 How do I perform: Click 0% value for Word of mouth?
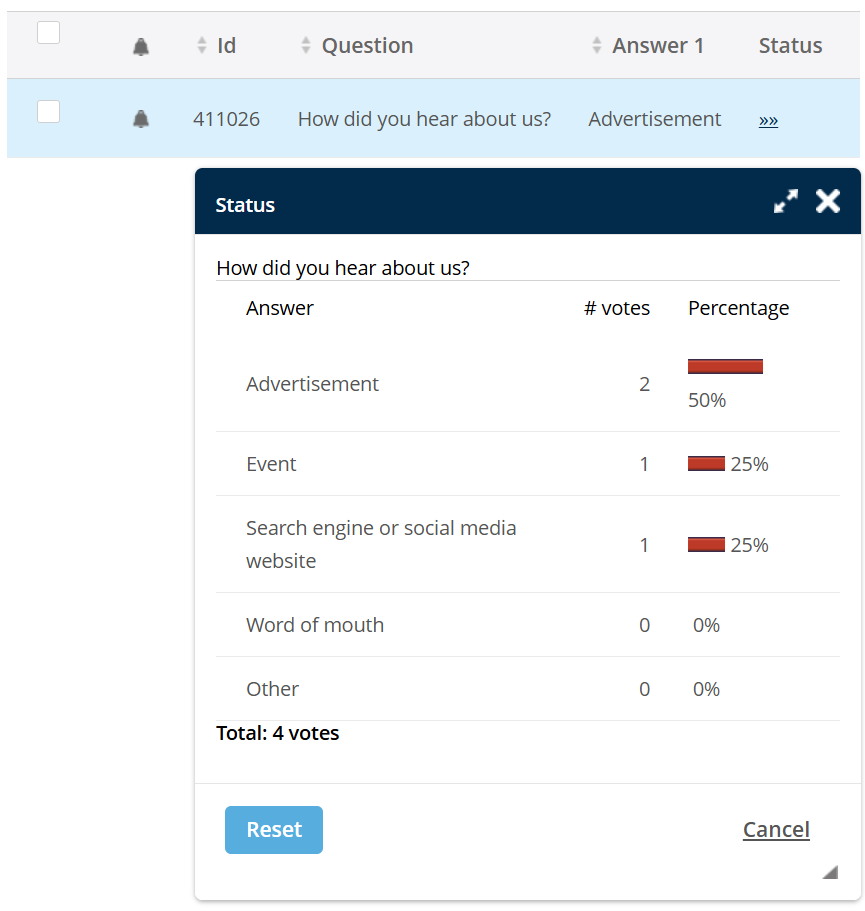click(706, 625)
